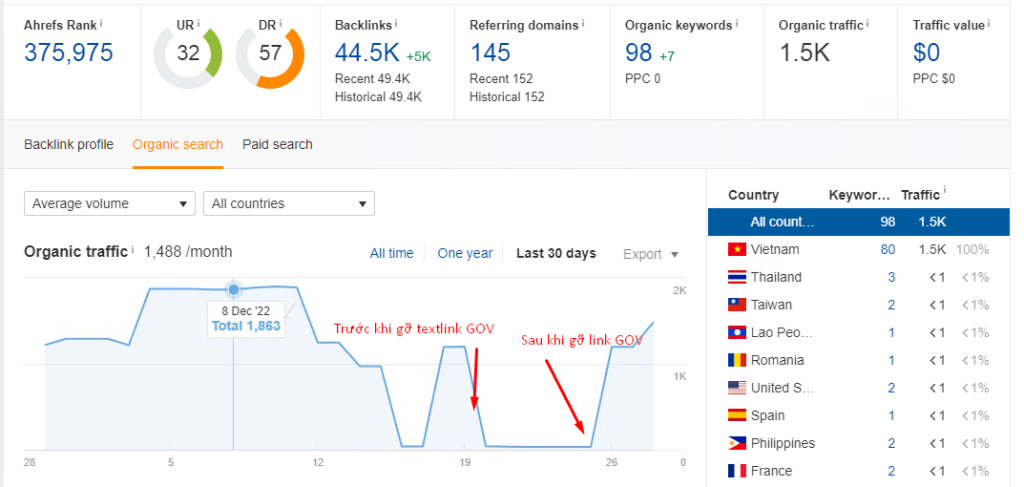
Task: Click the Country column header
Action: 753,195
